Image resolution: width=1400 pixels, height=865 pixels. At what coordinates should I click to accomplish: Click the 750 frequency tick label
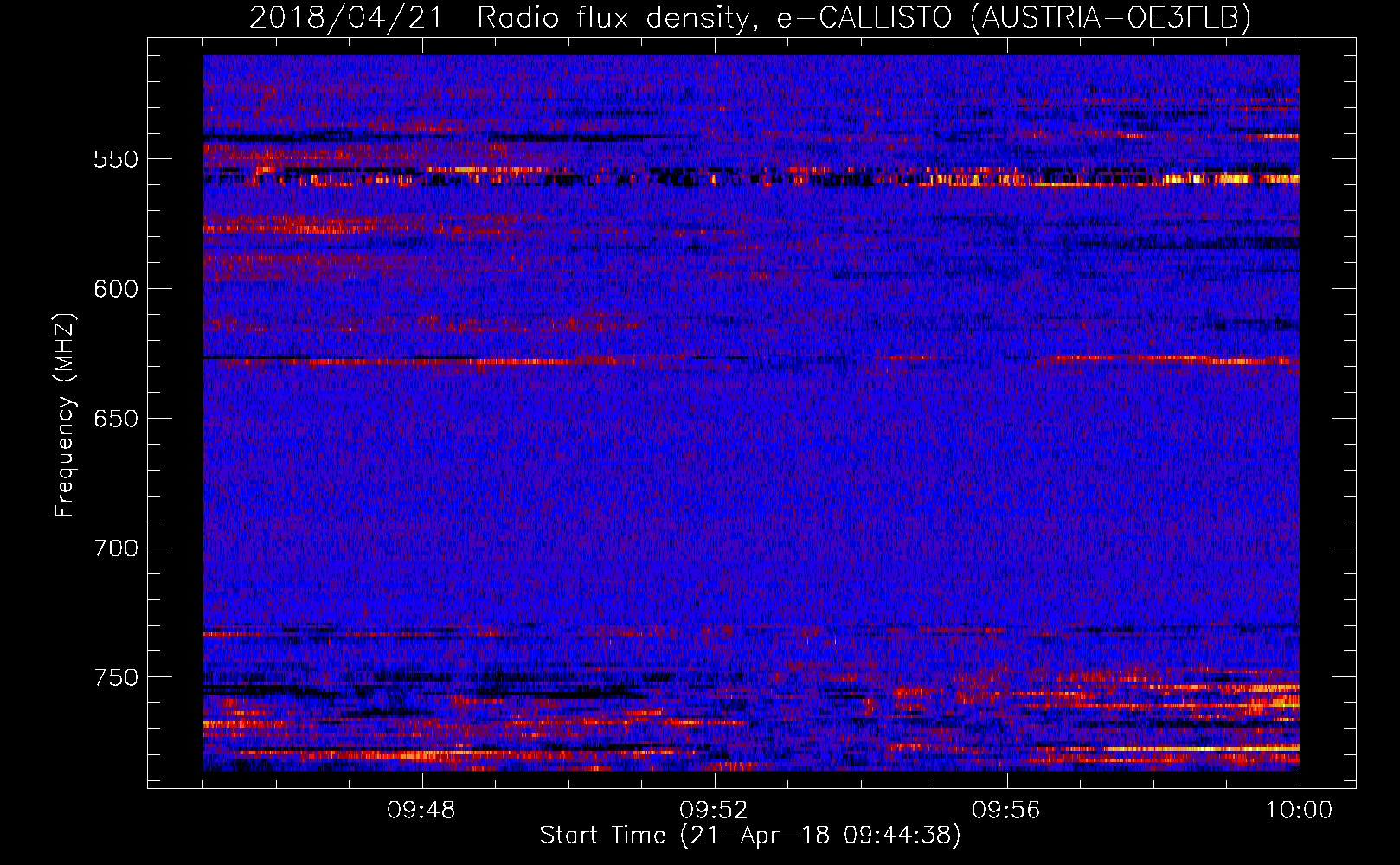[x=116, y=677]
